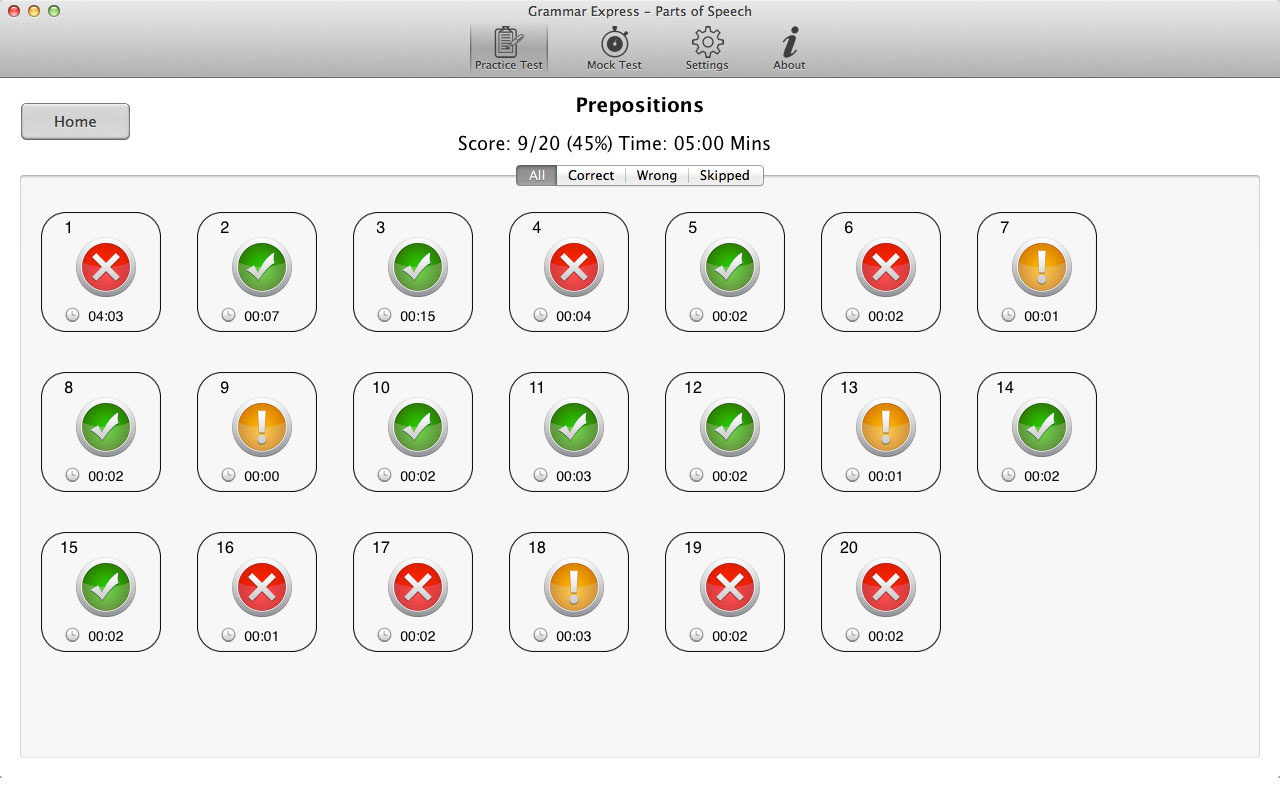Click the clock icon under question 16
This screenshot has width=1280, height=800.
[x=228, y=635]
